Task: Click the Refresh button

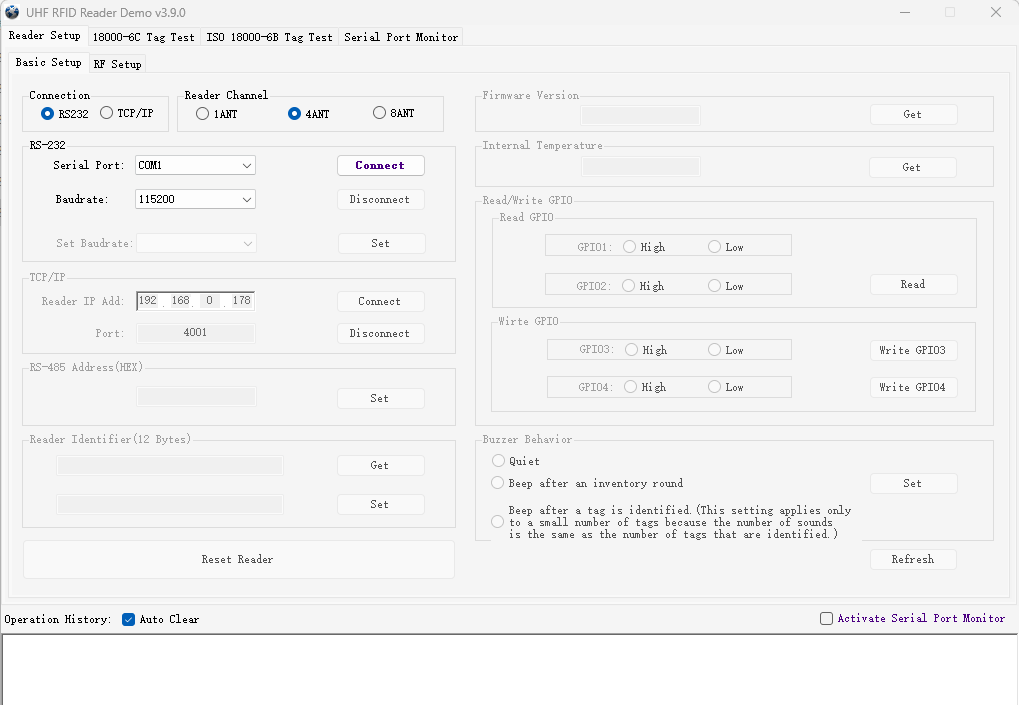Action: (x=913, y=559)
